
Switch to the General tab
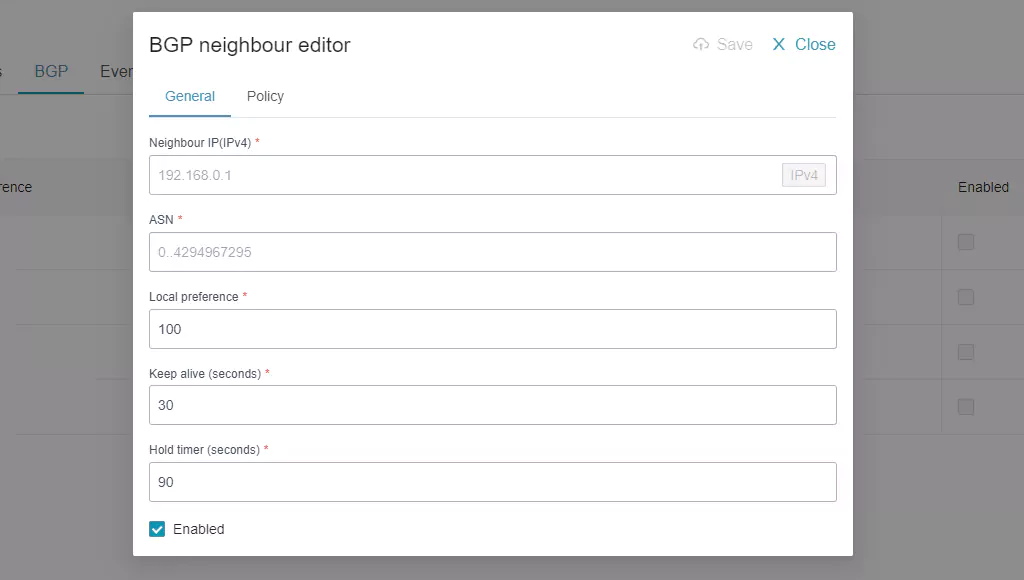[x=190, y=97]
